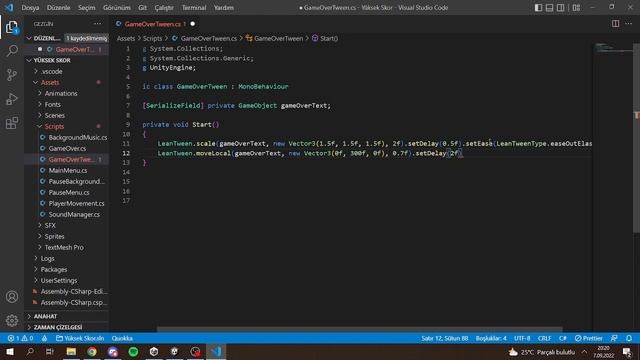Image resolution: width=640 pixels, height=360 pixels.
Task: Toggle the secondary sidebar layout icon
Action: click(x=560, y=8)
